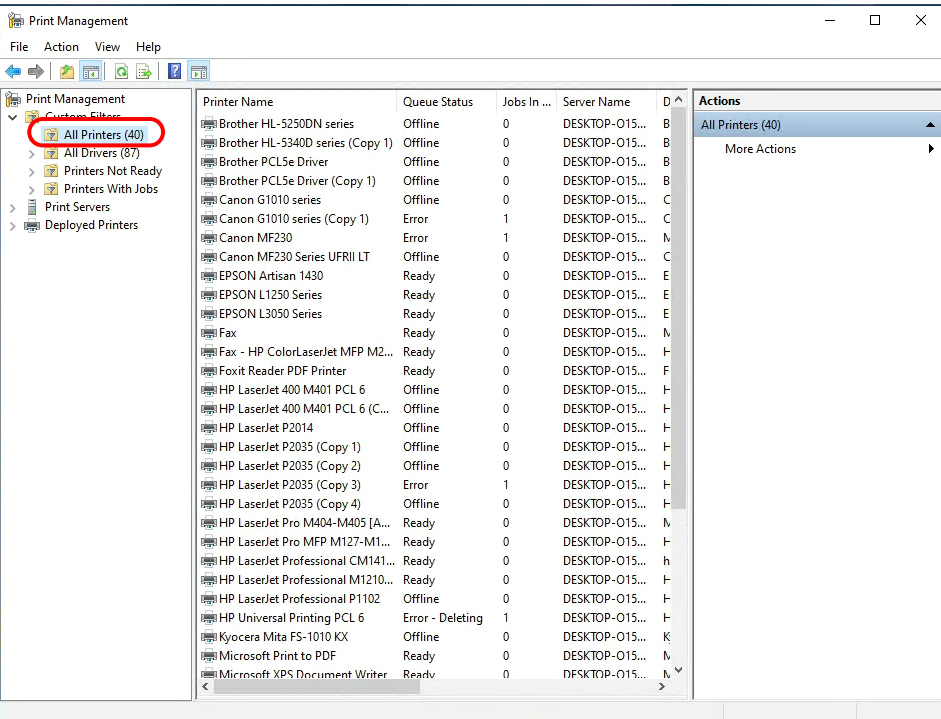Click the Printers Not Ready filter icon
This screenshot has width=941, height=719.
coord(51,171)
